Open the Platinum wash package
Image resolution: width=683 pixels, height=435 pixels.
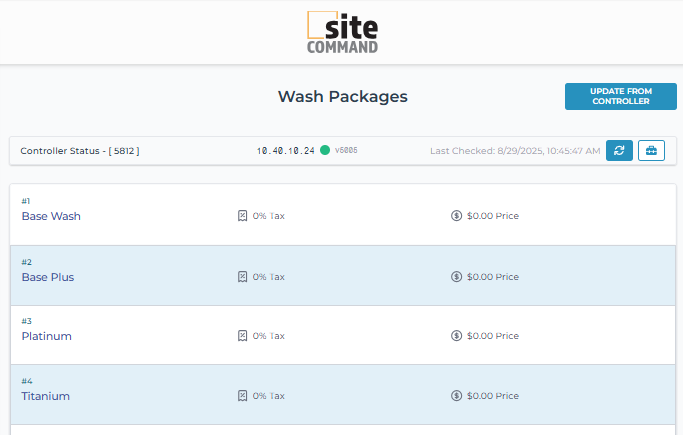click(x=47, y=337)
